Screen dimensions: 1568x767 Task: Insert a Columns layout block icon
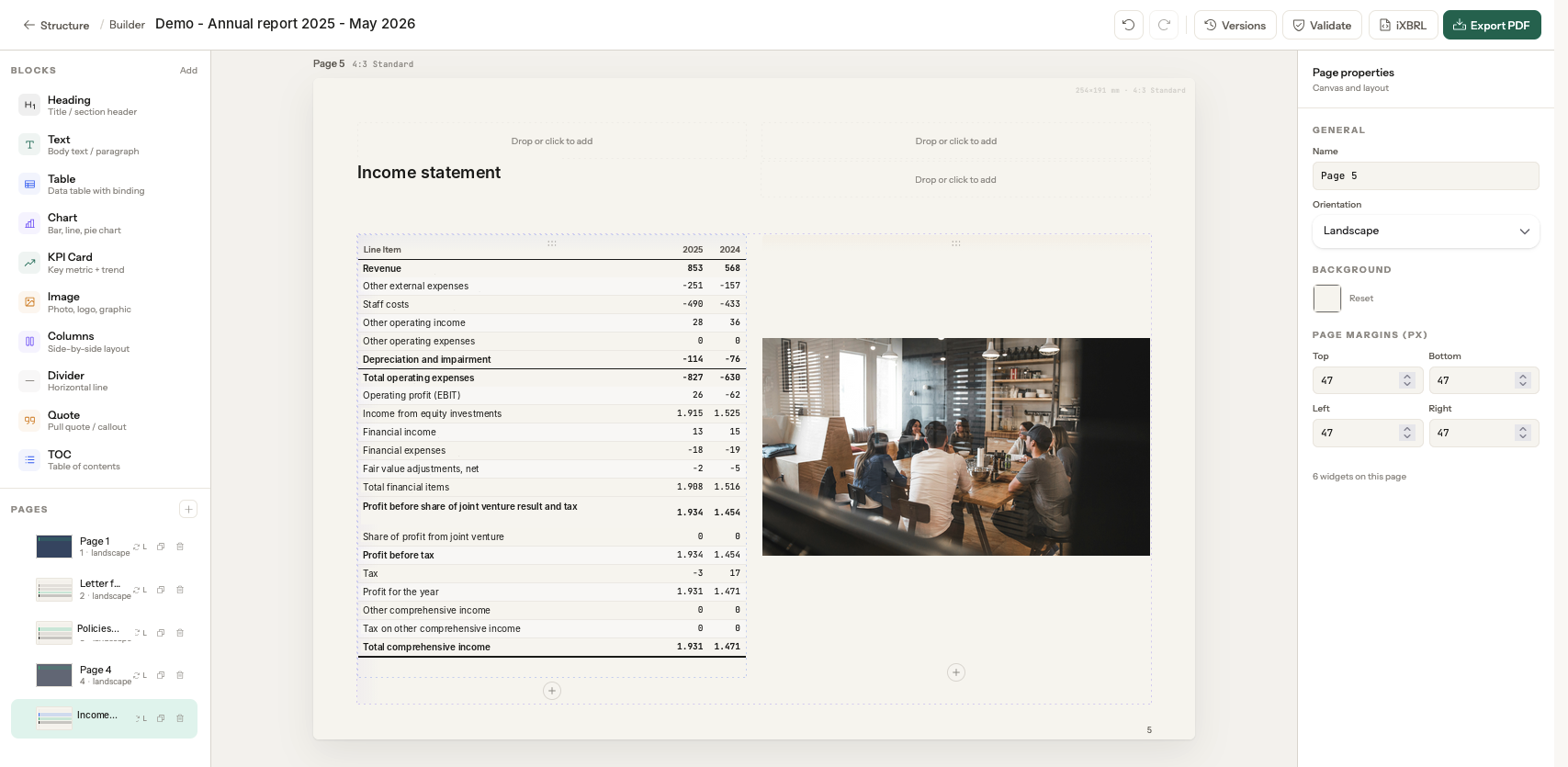pos(29,342)
